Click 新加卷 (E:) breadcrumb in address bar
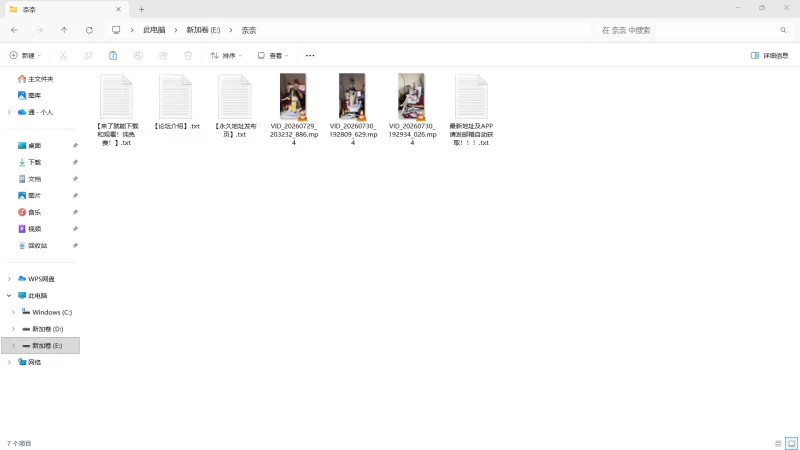 point(203,30)
